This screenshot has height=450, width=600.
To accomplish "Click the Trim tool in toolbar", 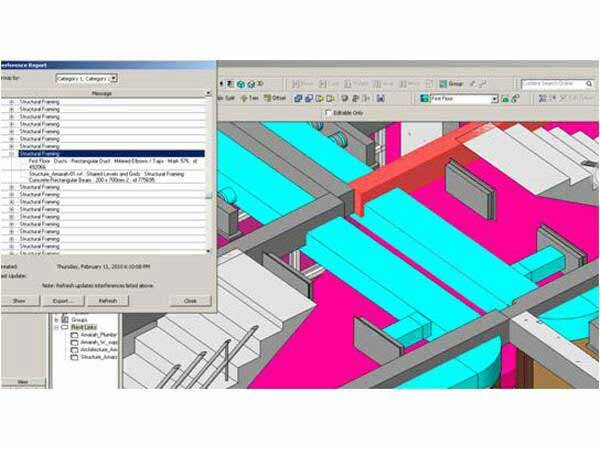I will [x=249, y=98].
